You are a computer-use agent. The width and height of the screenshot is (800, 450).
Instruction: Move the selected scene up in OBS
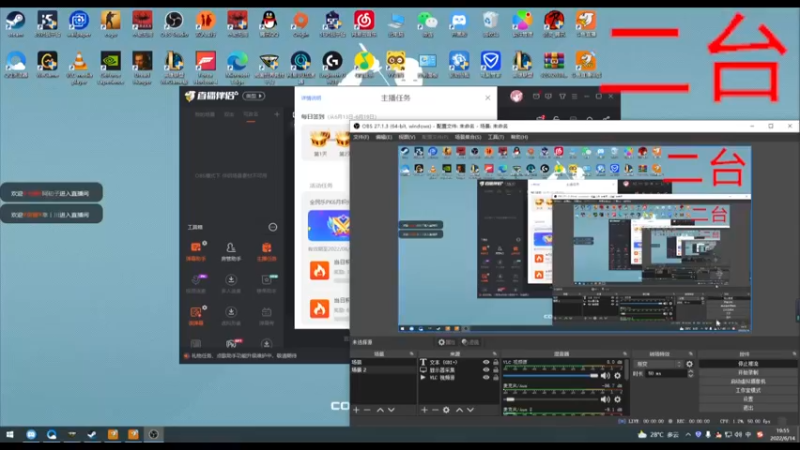(x=380, y=410)
